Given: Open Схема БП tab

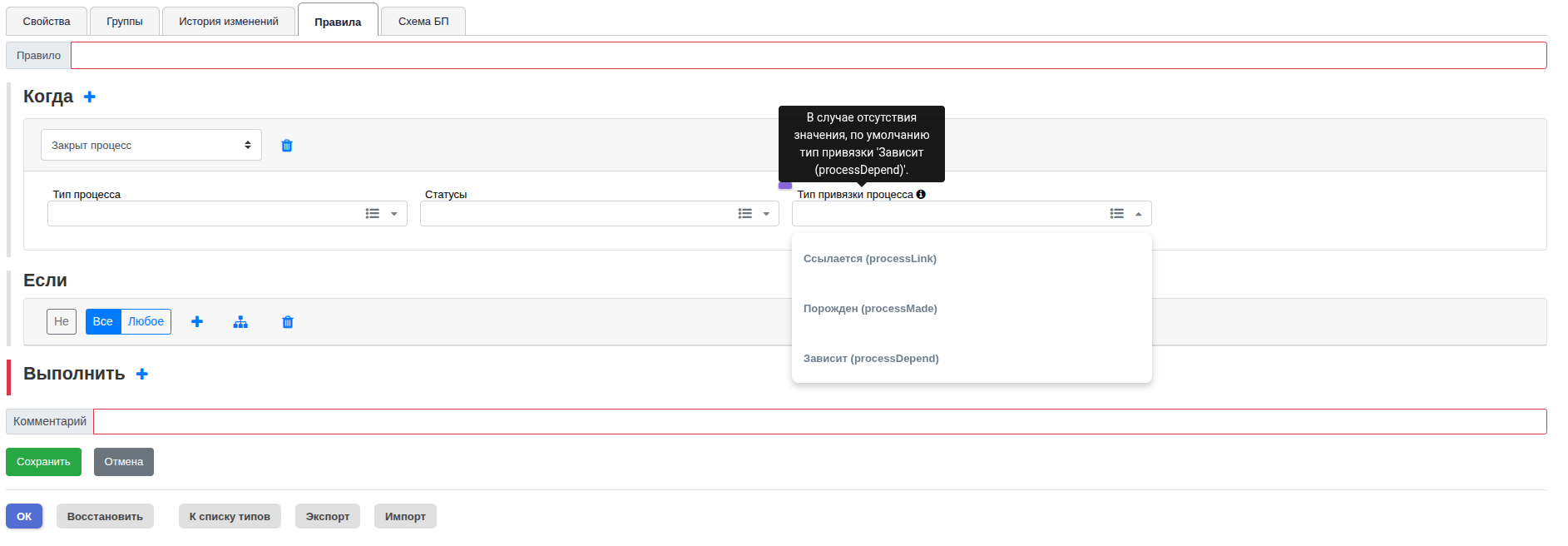Looking at the screenshot, I should pyautogui.click(x=423, y=22).
